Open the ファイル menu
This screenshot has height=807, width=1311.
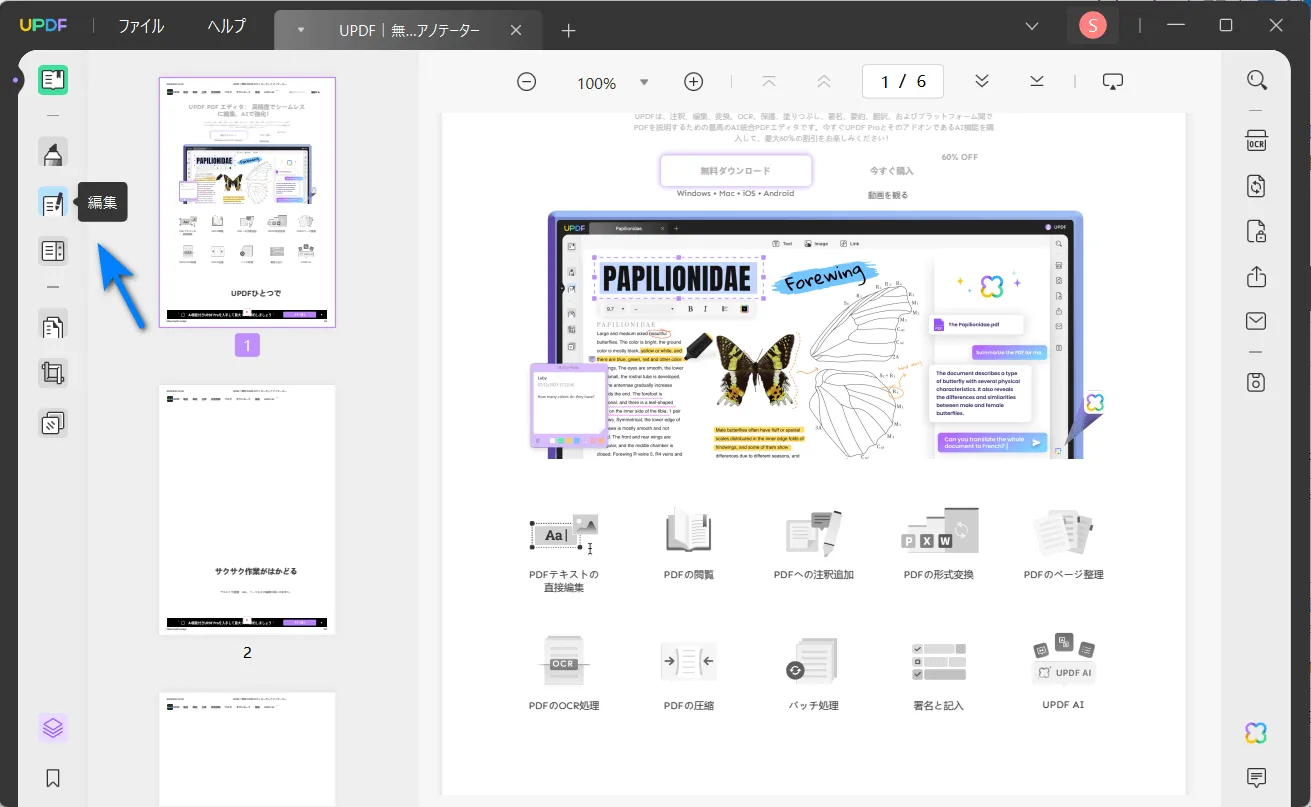(x=141, y=27)
